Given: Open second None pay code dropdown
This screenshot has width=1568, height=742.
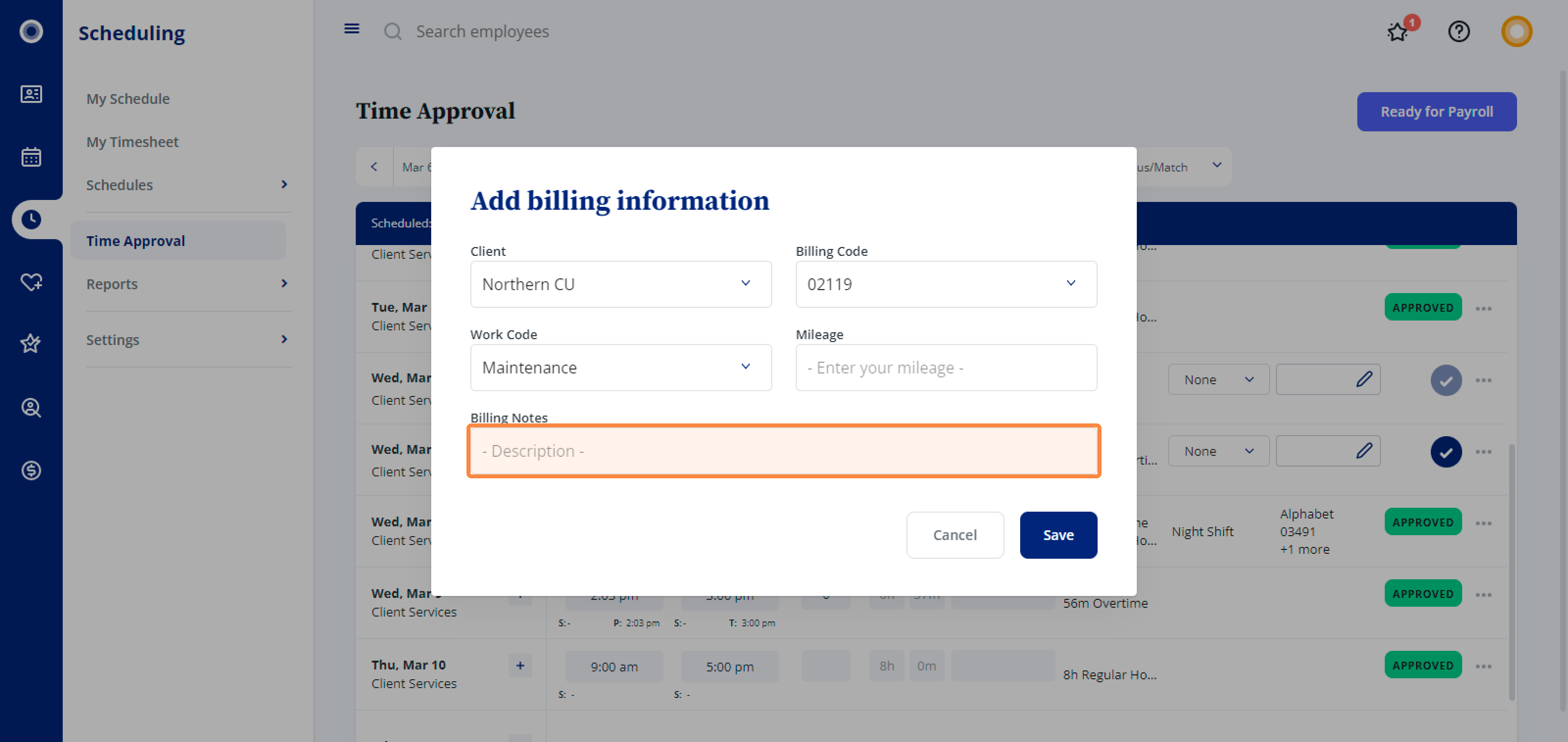Looking at the screenshot, I should 1218,450.
